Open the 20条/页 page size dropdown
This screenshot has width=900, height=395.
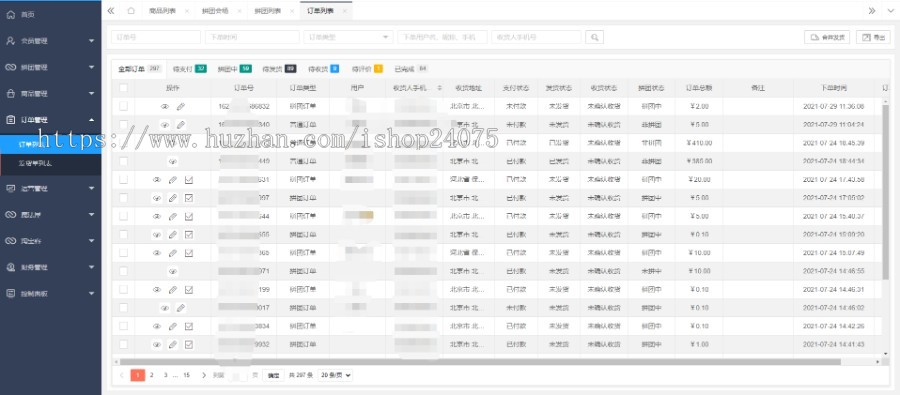coord(335,375)
